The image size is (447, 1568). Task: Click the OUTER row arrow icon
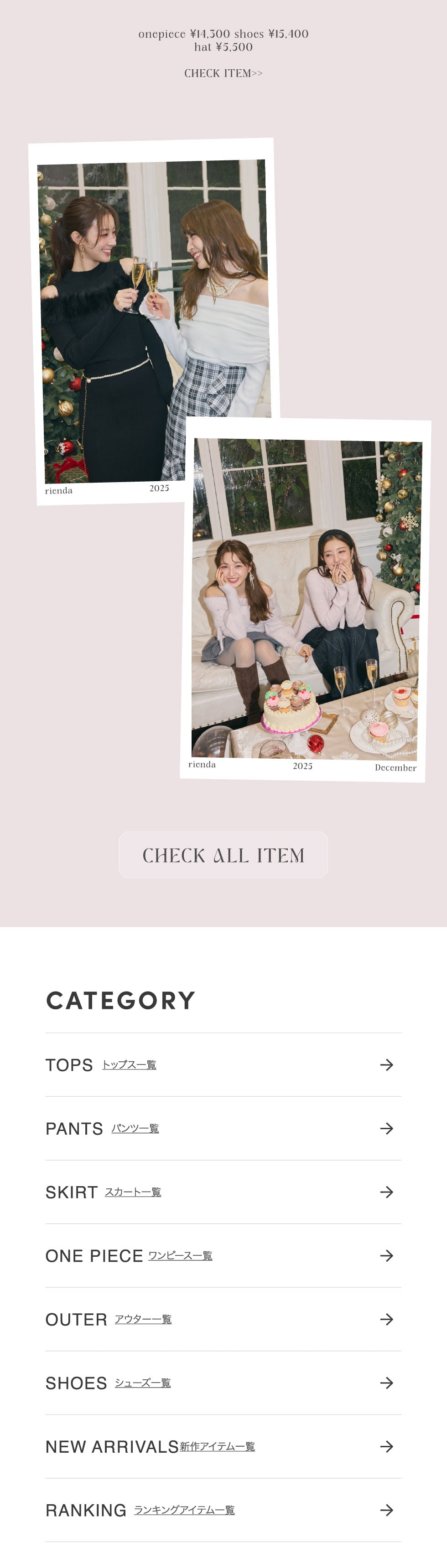386,1319
